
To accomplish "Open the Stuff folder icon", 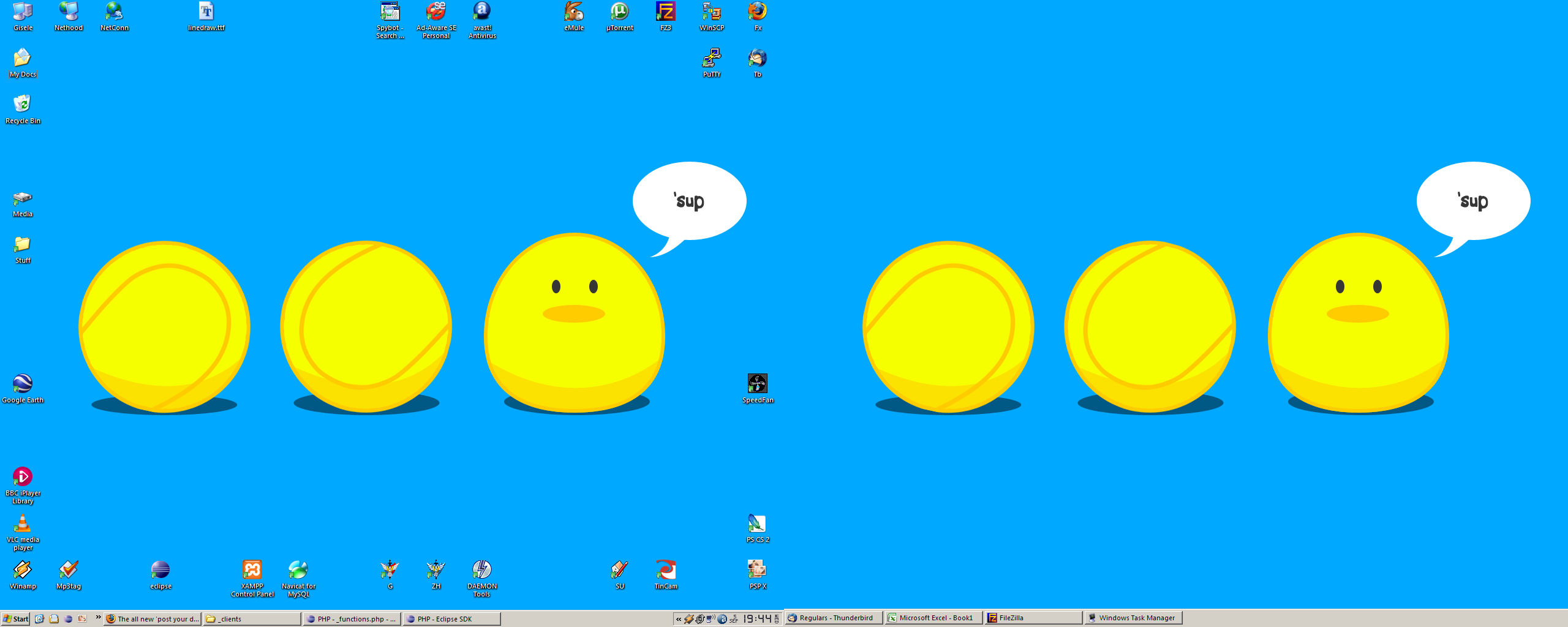I will tap(23, 250).
